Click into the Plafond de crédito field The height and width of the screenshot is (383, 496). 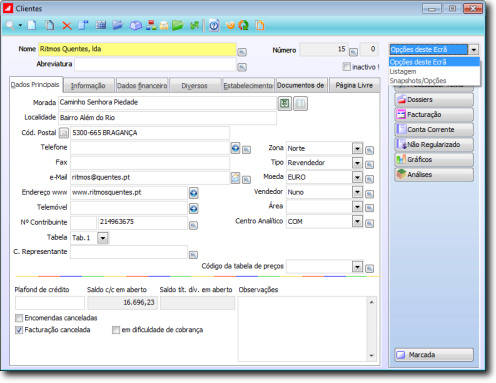point(50,303)
